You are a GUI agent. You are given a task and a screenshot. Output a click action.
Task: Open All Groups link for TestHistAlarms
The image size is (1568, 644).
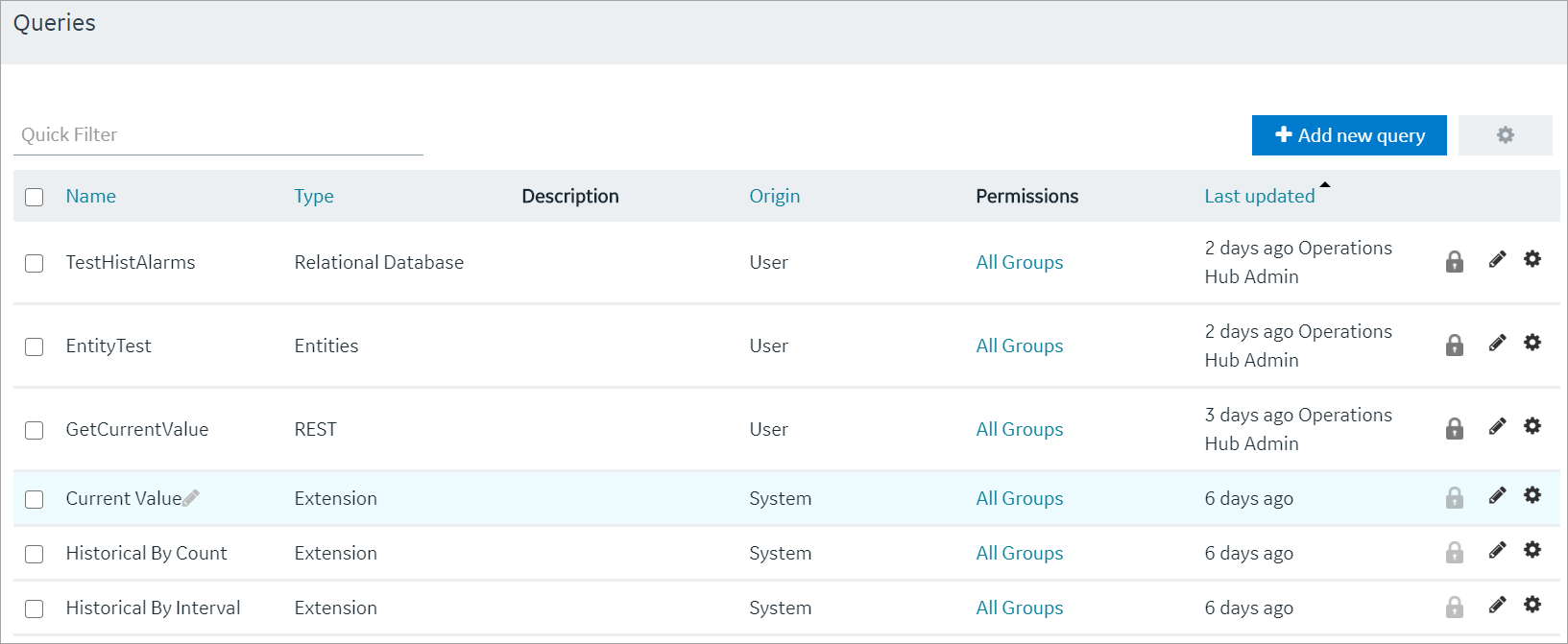(x=1020, y=262)
